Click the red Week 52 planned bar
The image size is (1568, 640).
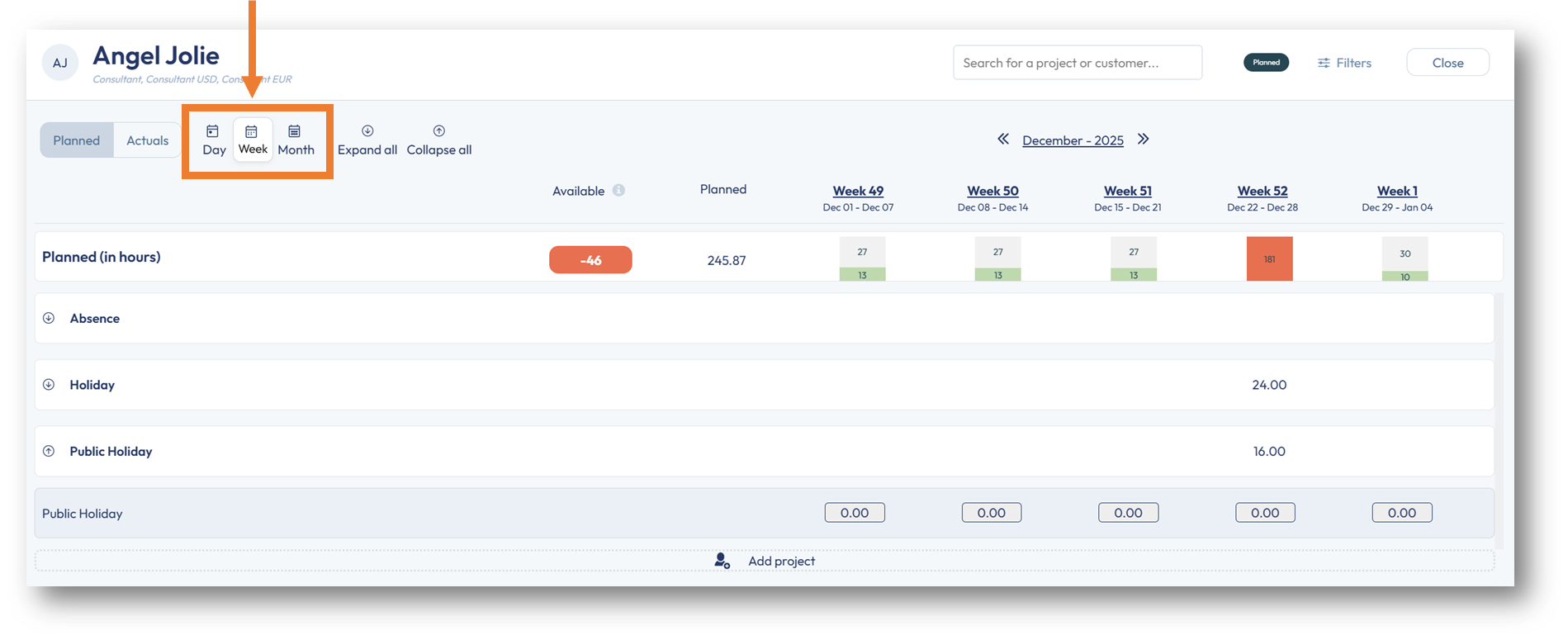(x=1269, y=258)
